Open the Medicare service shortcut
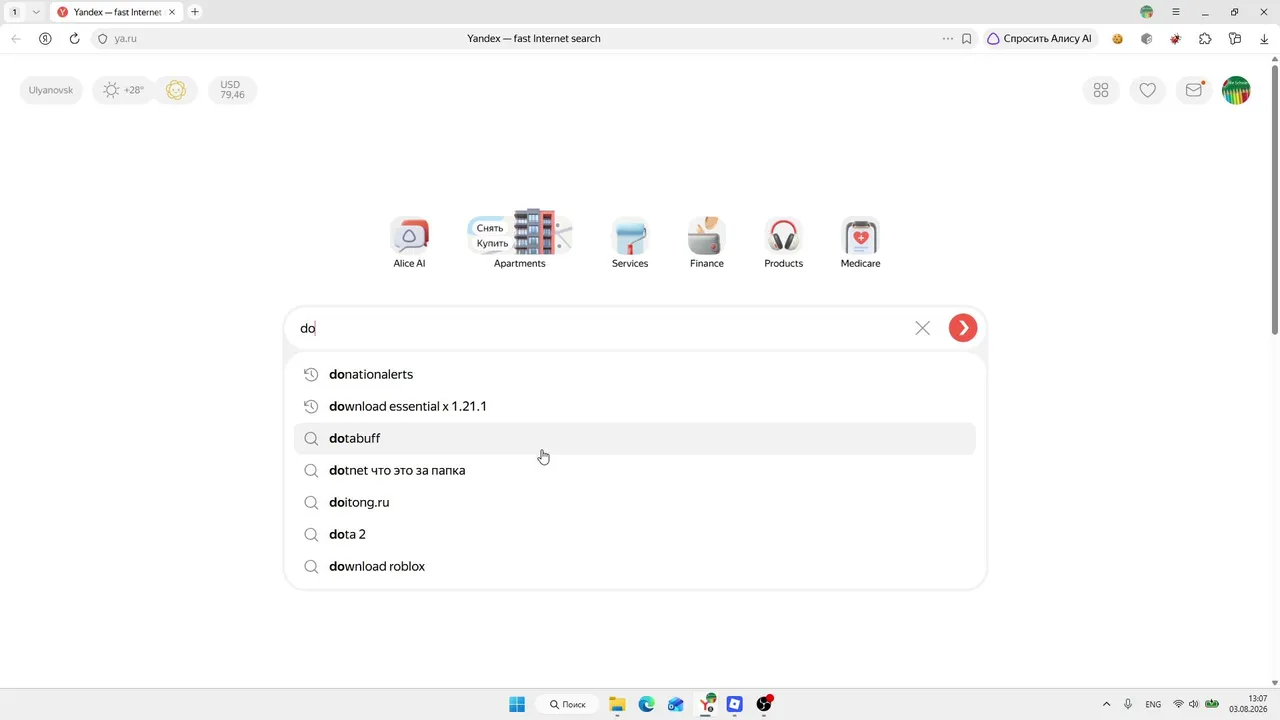The width and height of the screenshot is (1280, 720). (860, 243)
